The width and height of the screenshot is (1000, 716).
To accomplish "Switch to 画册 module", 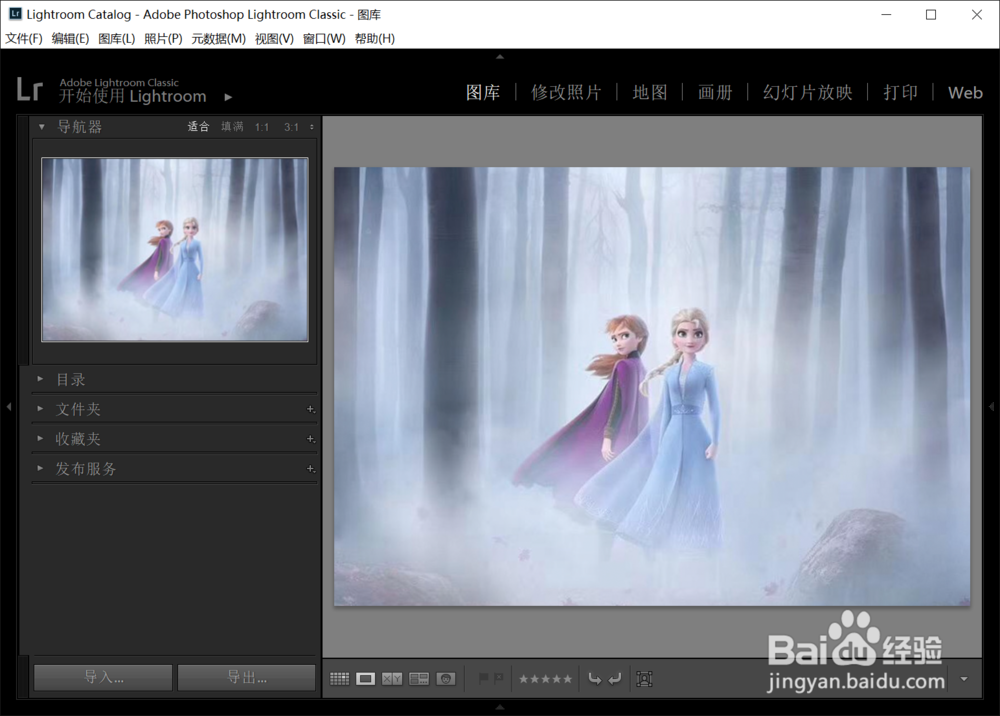I will (715, 93).
